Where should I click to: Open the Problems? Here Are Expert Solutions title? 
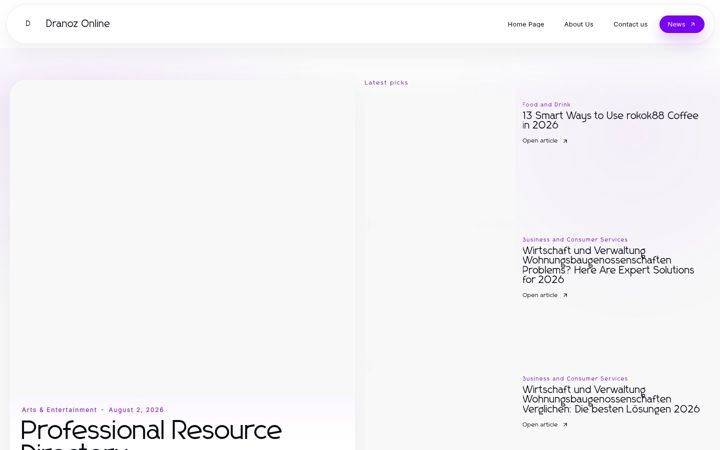click(608, 265)
